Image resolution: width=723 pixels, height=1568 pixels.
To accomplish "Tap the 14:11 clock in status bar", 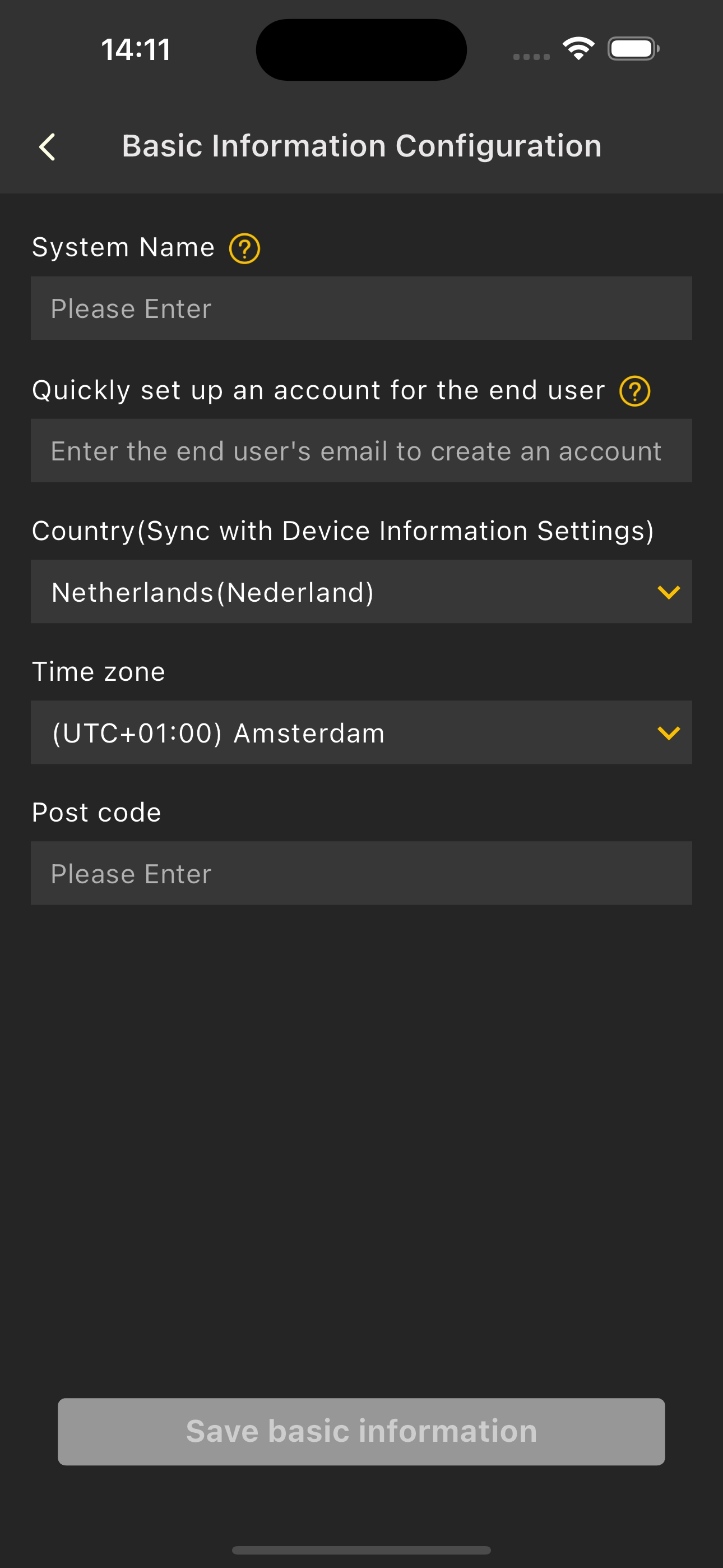I will click(x=136, y=49).
